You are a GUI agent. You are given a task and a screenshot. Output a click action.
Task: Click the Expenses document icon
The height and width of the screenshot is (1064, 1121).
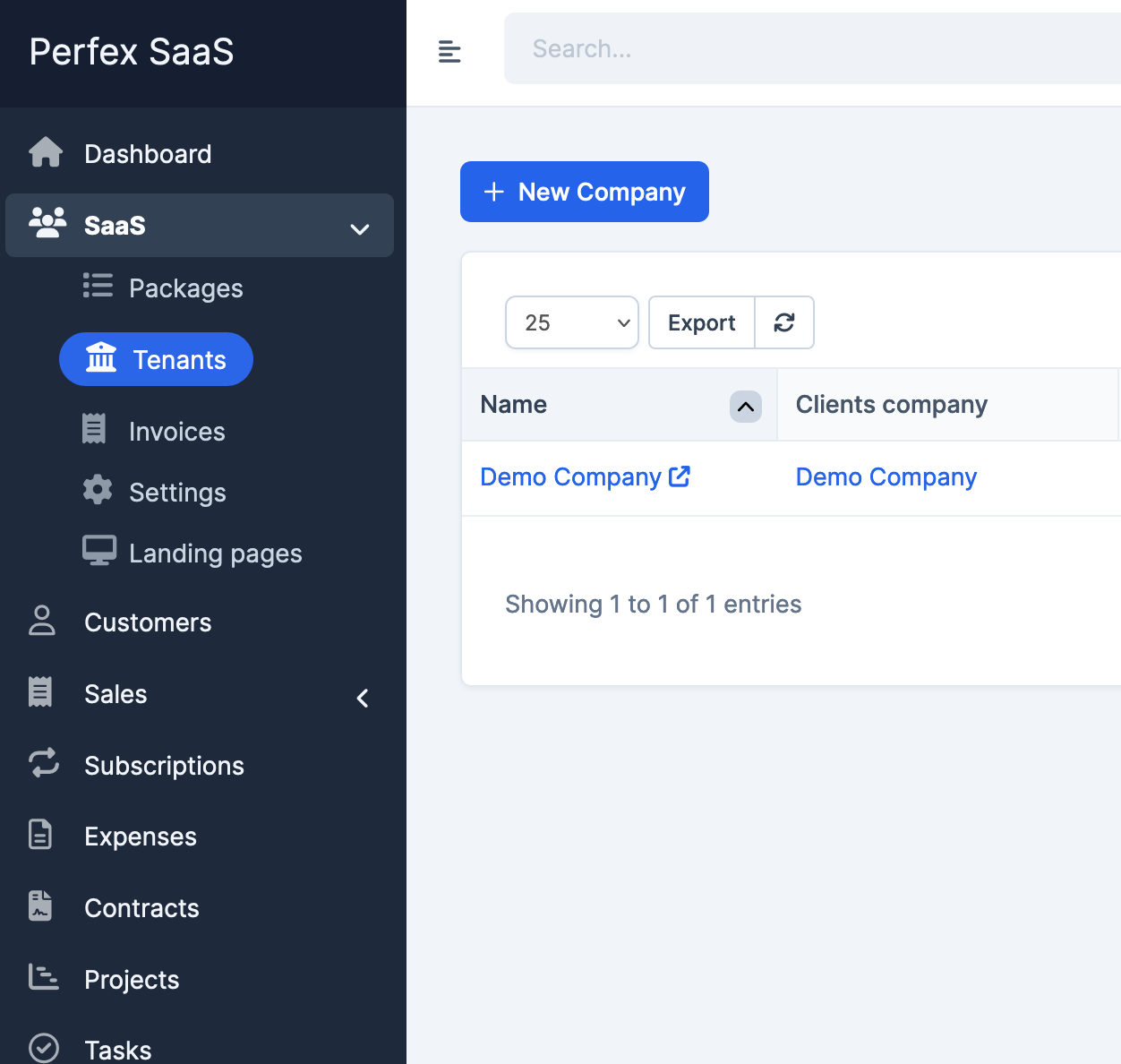pos(40,834)
